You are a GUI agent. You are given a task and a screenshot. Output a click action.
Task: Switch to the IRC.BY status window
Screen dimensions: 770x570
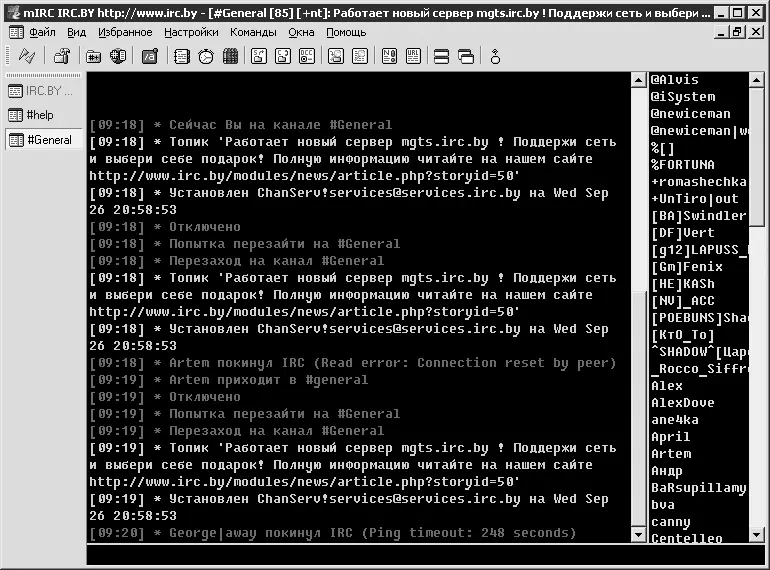point(43,91)
